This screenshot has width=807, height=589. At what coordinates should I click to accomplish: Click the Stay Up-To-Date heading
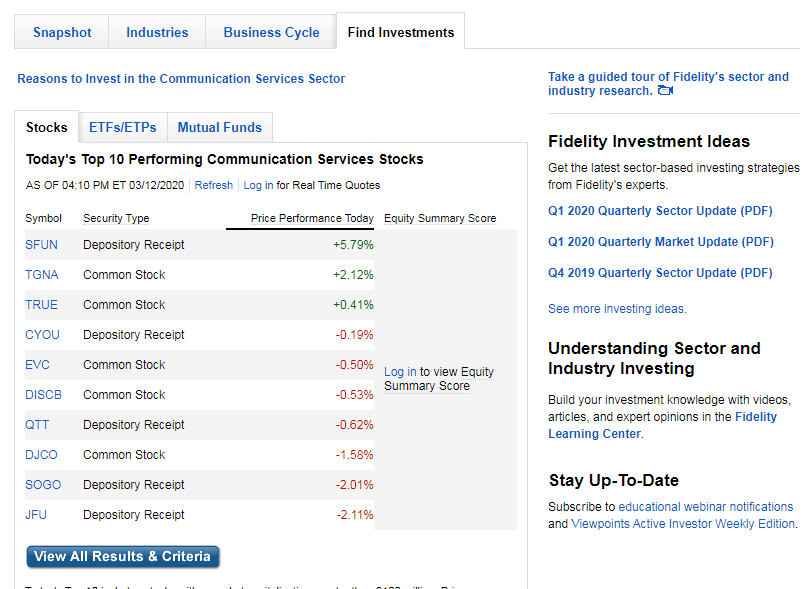click(613, 480)
